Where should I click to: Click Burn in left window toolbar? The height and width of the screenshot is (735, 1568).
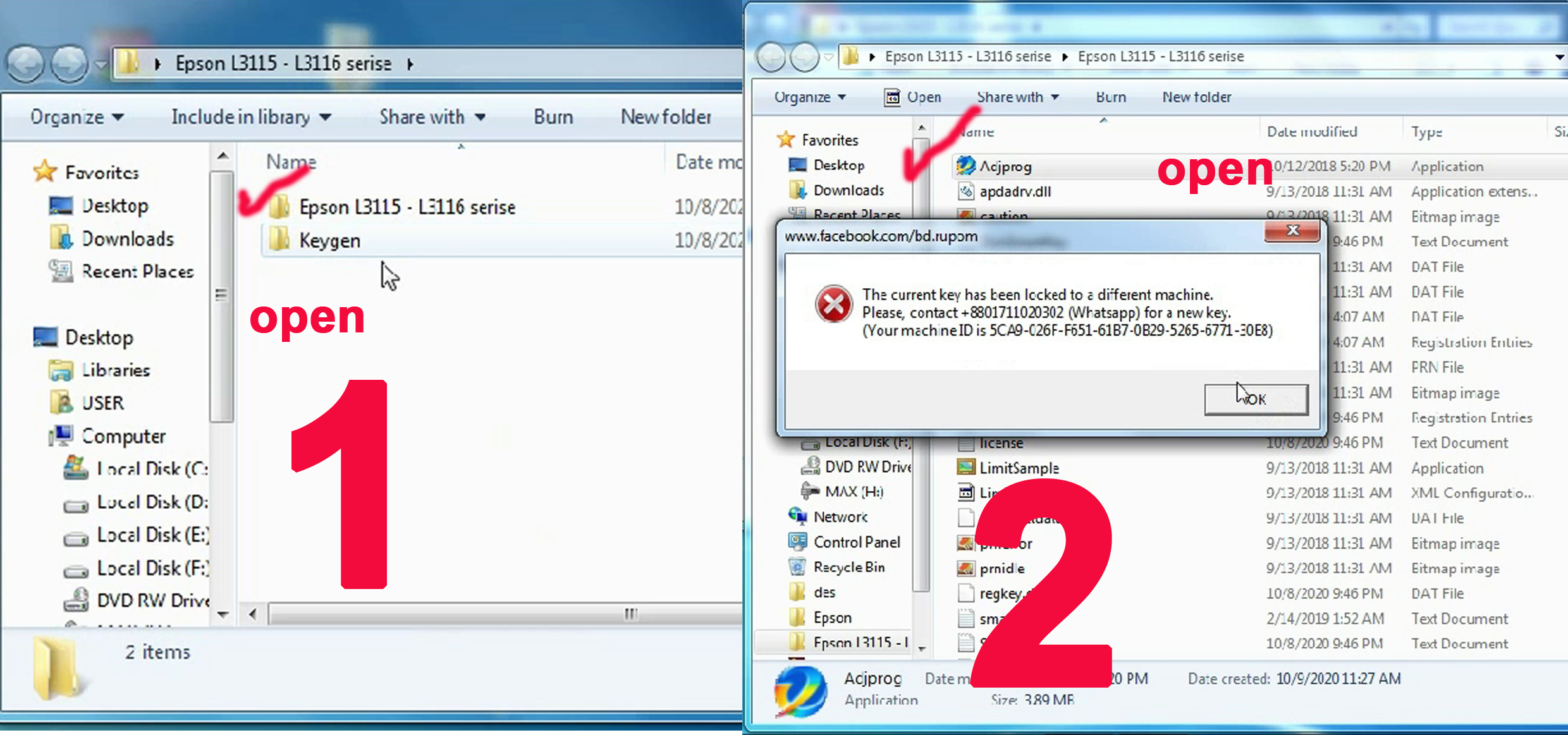[553, 117]
